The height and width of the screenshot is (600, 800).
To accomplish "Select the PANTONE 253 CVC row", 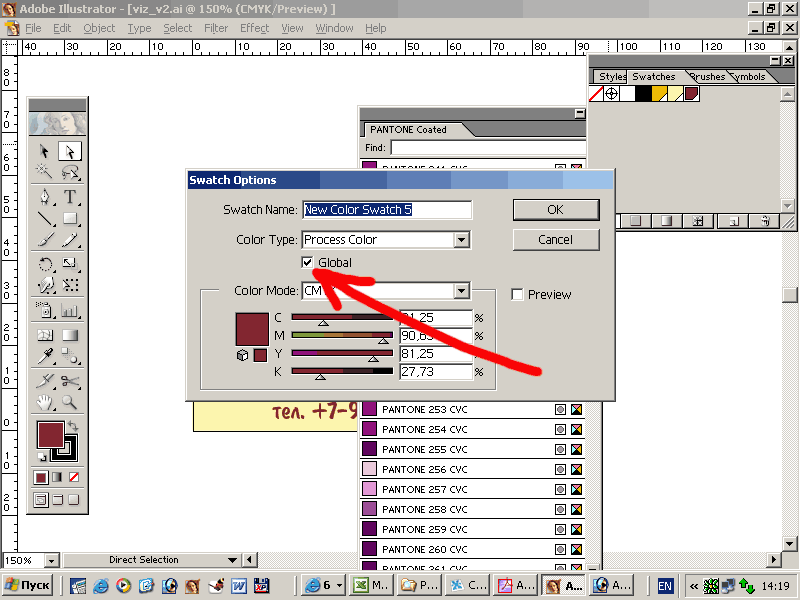I will (x=472, y=409).
